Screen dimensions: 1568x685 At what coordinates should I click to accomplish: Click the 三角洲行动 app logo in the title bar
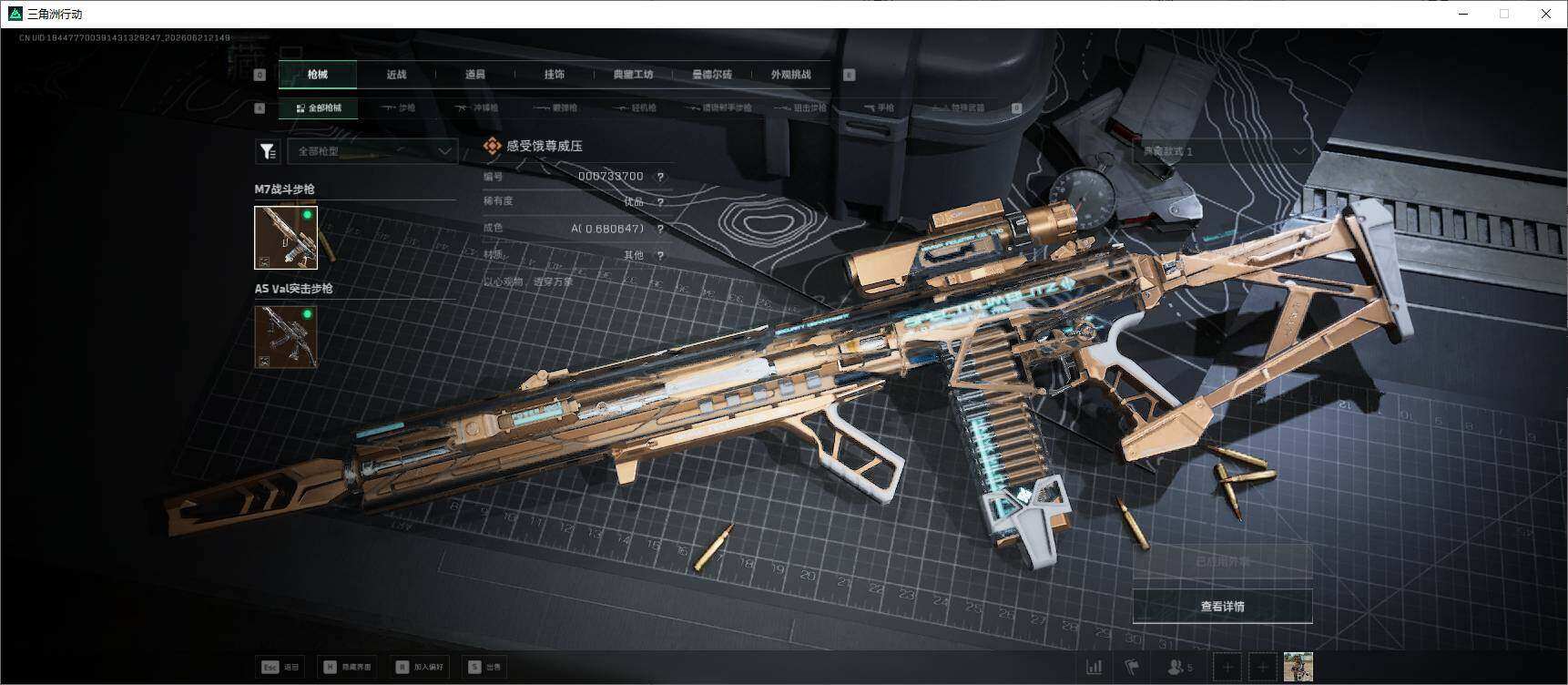15,14
